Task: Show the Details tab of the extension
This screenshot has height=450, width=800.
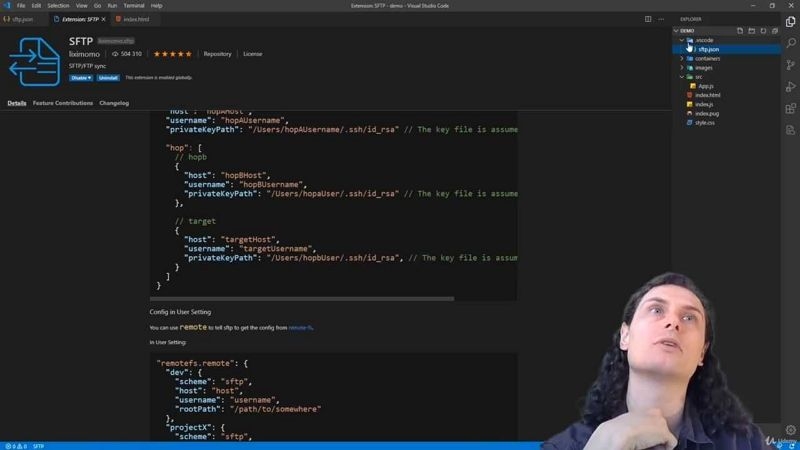Action: pos(17,103)
